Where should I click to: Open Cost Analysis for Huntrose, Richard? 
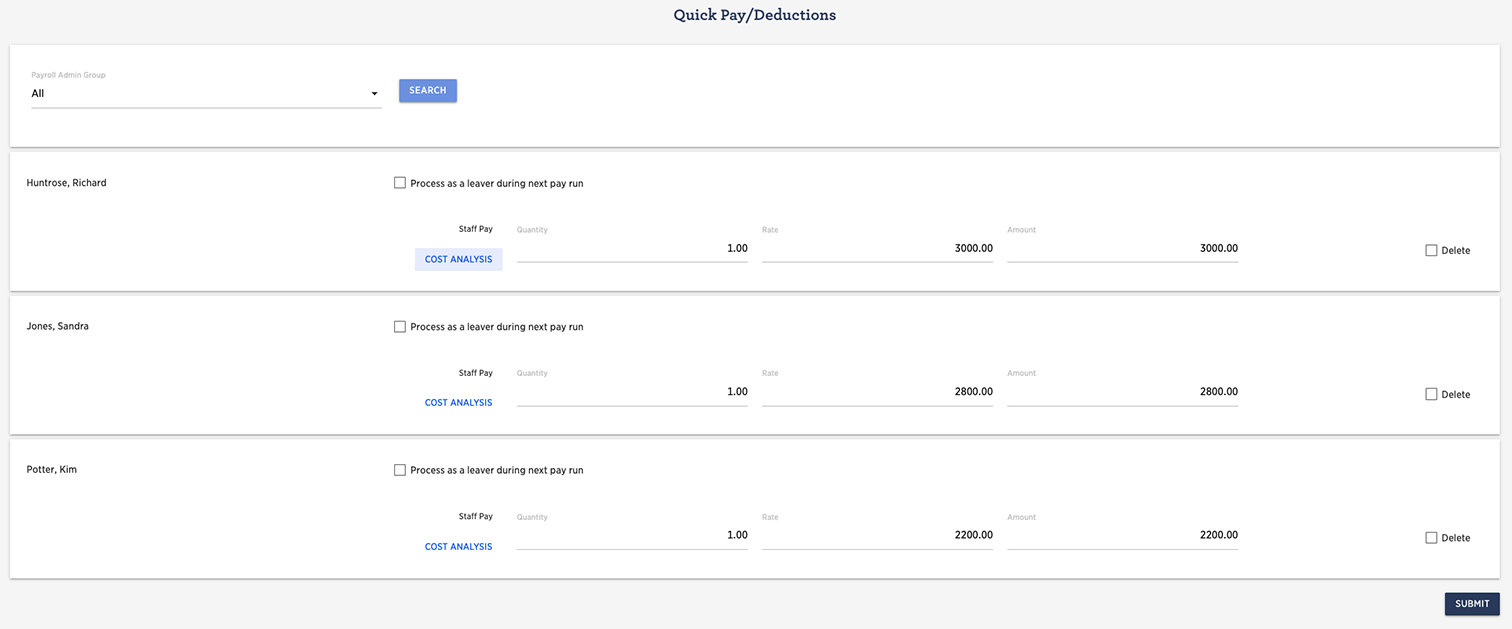click(x=458, y=259)
